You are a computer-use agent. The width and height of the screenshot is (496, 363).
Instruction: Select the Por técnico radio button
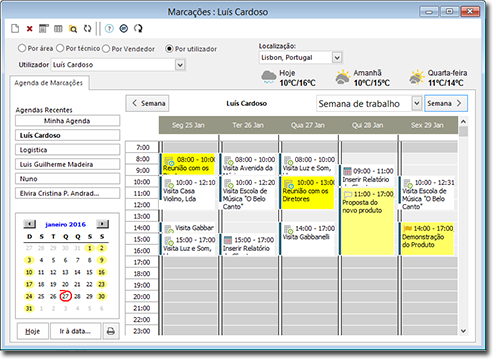click(x=60, y=48)
